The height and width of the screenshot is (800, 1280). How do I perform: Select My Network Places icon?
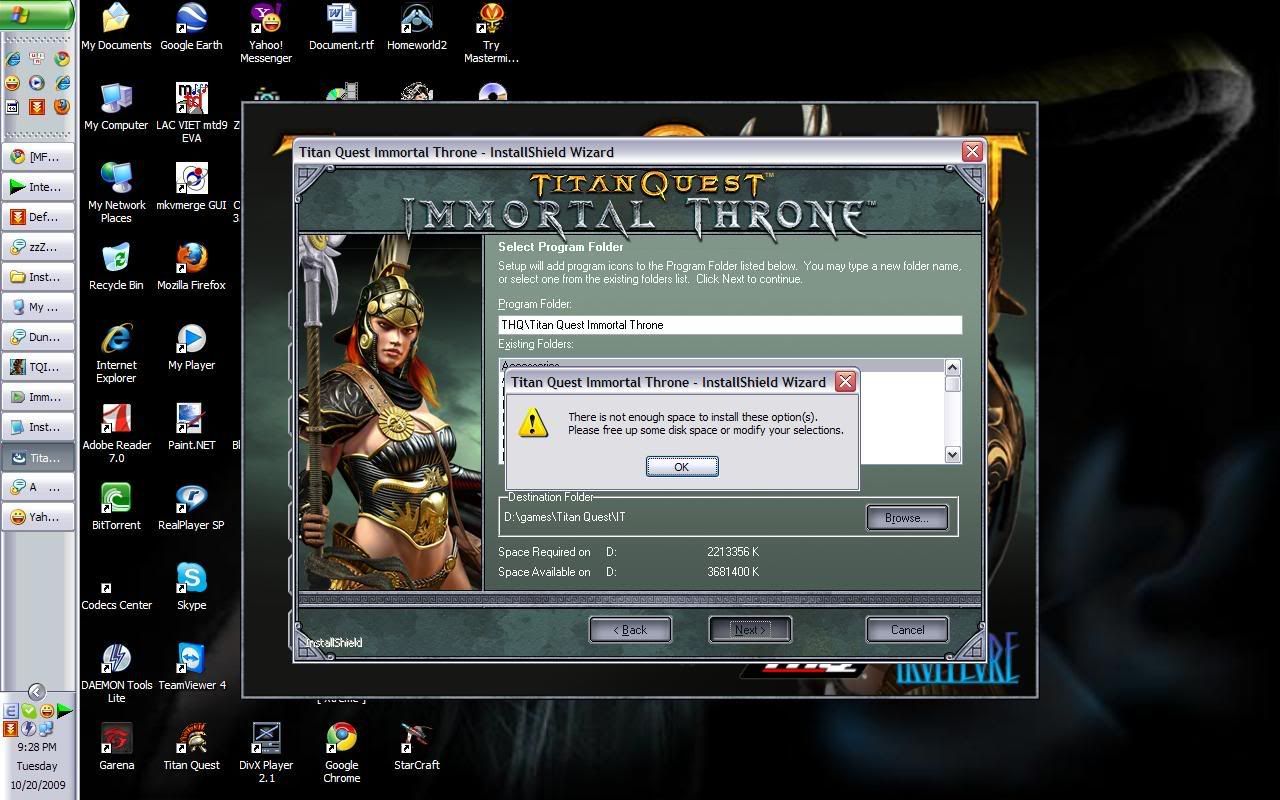point(116,193)
